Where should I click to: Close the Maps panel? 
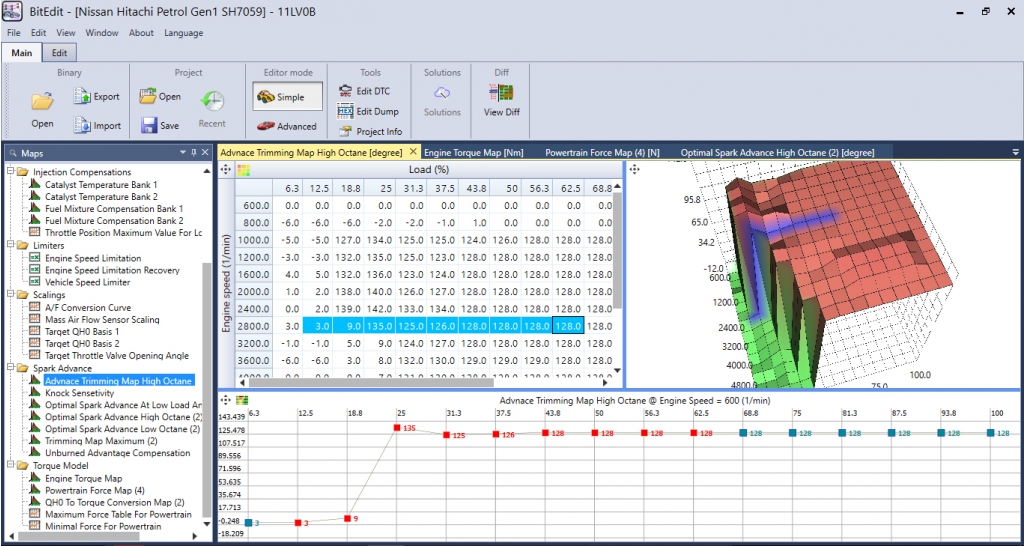click(205, 152)
